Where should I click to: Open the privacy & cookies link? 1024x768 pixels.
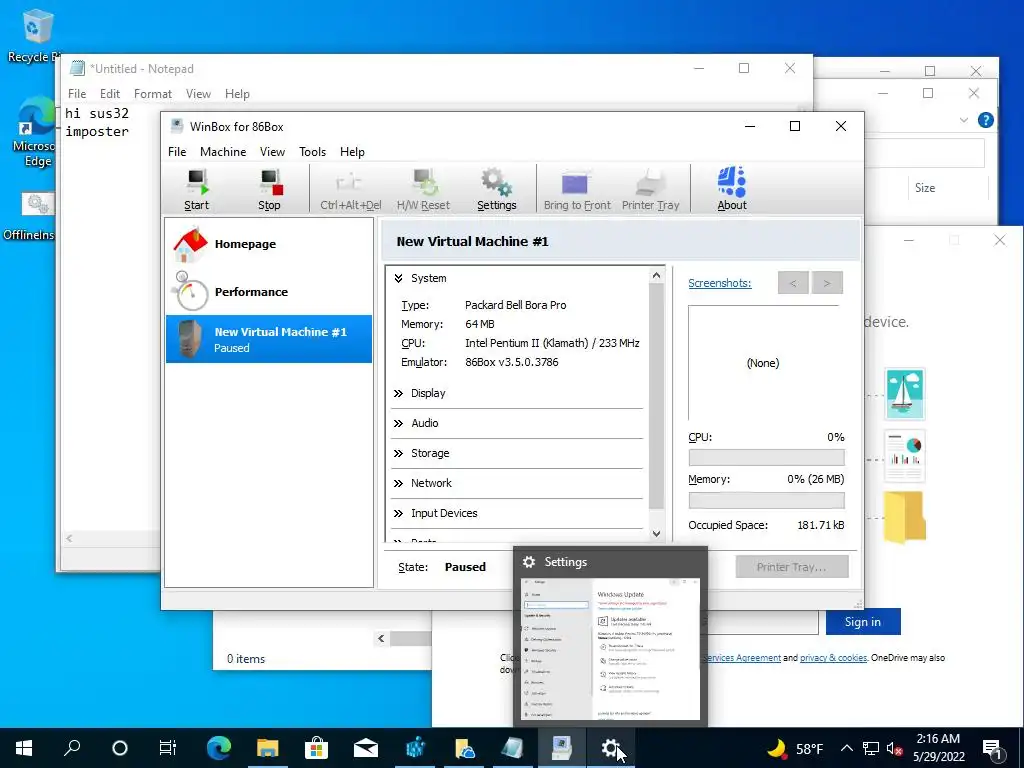click(x=833, y=658)
